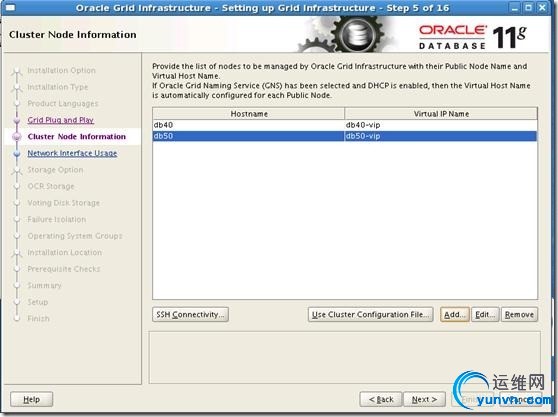
Task: Click the Network Interface Usage step bullet
Action: [x=16, y=153]
